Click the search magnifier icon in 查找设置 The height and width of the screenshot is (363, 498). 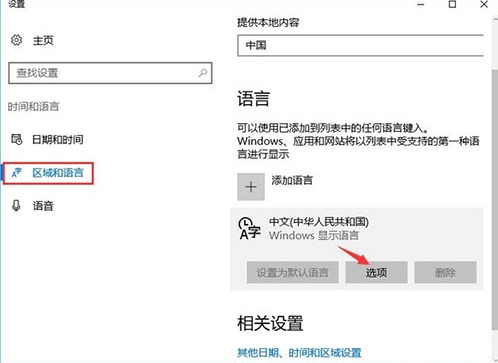click(203, 72)
